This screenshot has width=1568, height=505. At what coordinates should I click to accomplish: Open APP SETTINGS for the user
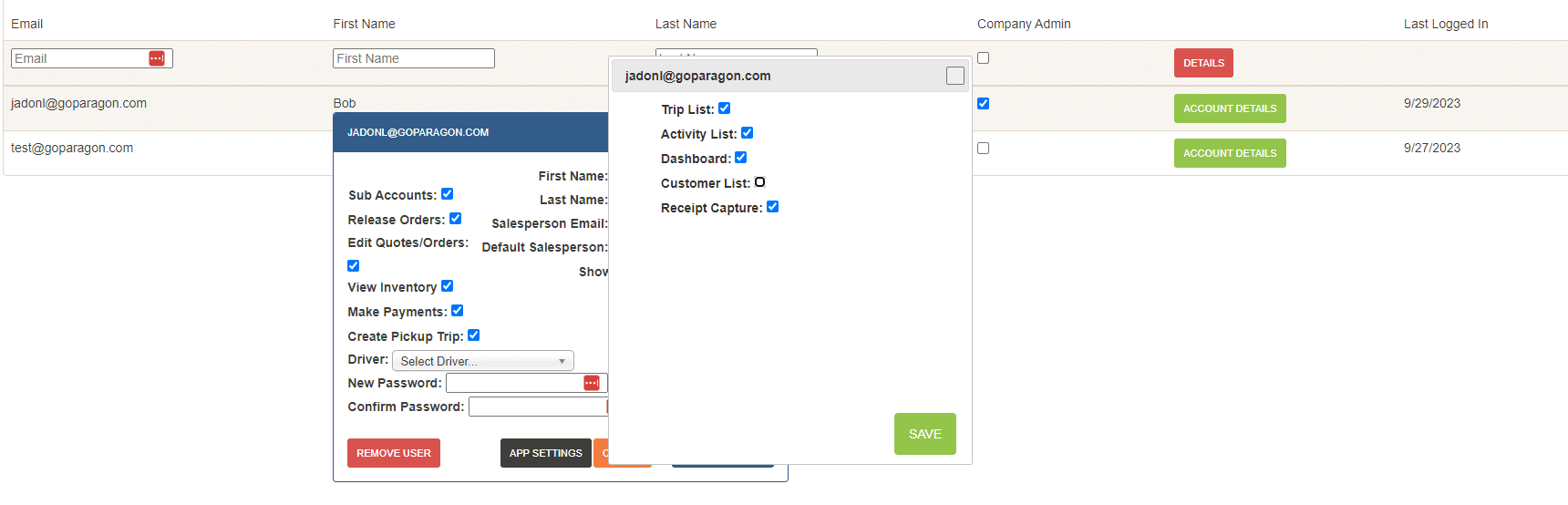pyautogui.click(x=545, y=453)
